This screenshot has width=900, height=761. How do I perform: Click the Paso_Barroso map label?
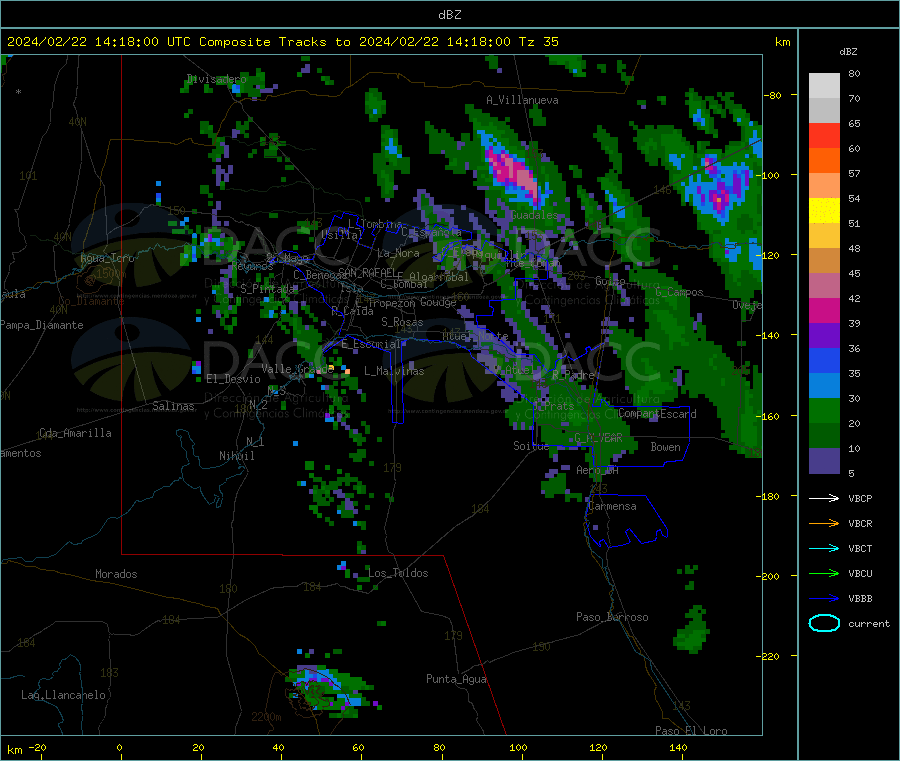click(x=612, y=617)
